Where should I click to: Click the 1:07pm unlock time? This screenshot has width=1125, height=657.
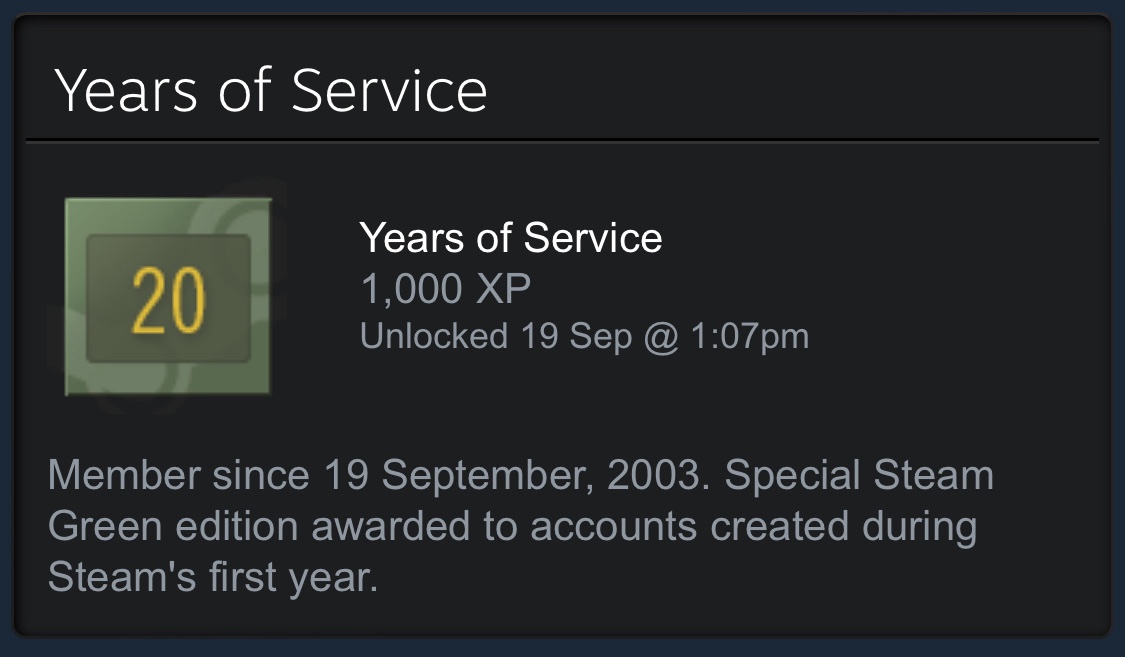pyautogui.click(x=748, y=337)
